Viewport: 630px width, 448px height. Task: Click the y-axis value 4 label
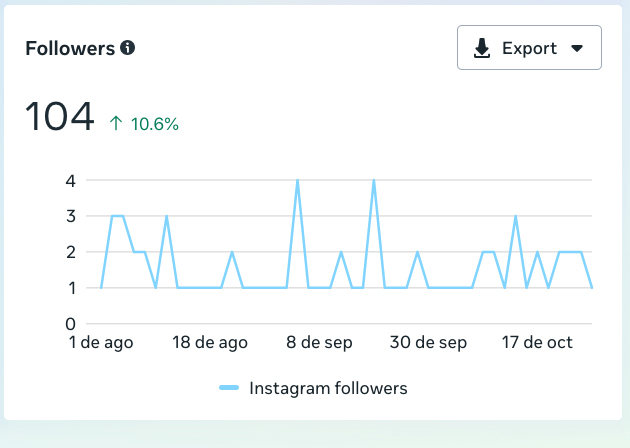pyautogui.click(x=71, y=180)
